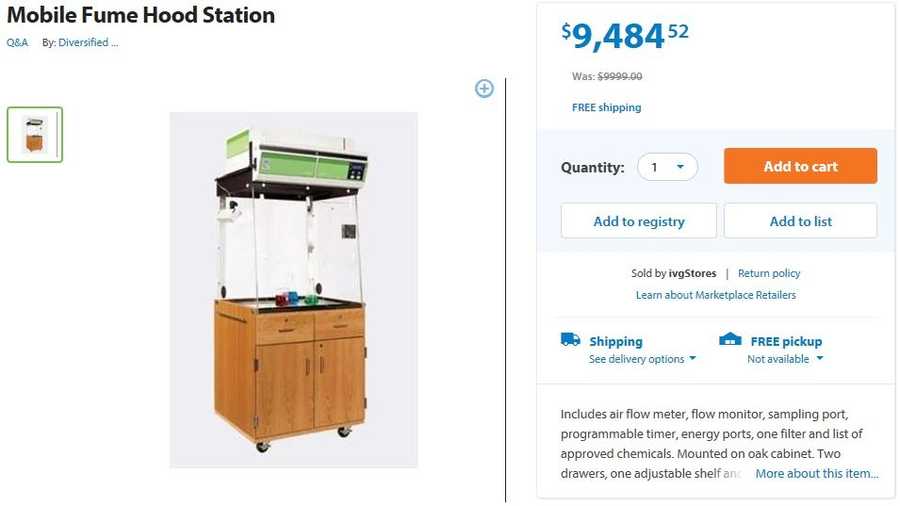Open the Q&A link
The height and width of the screenshot is (506, 900).
coord(17,43)
